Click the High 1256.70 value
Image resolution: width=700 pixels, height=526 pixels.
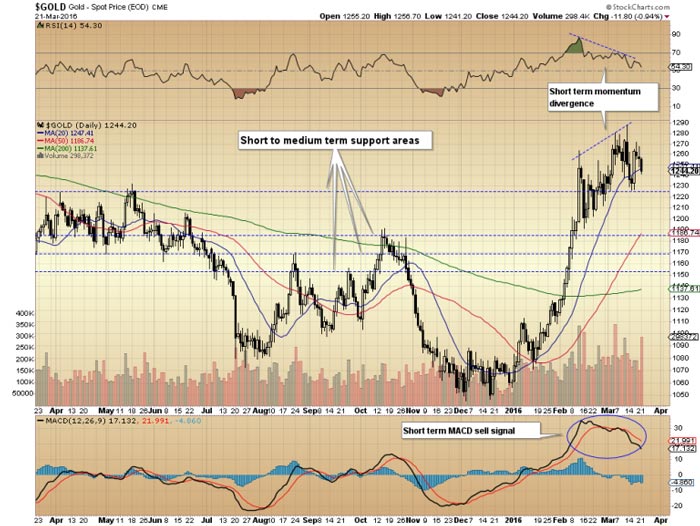pos(396,16)
